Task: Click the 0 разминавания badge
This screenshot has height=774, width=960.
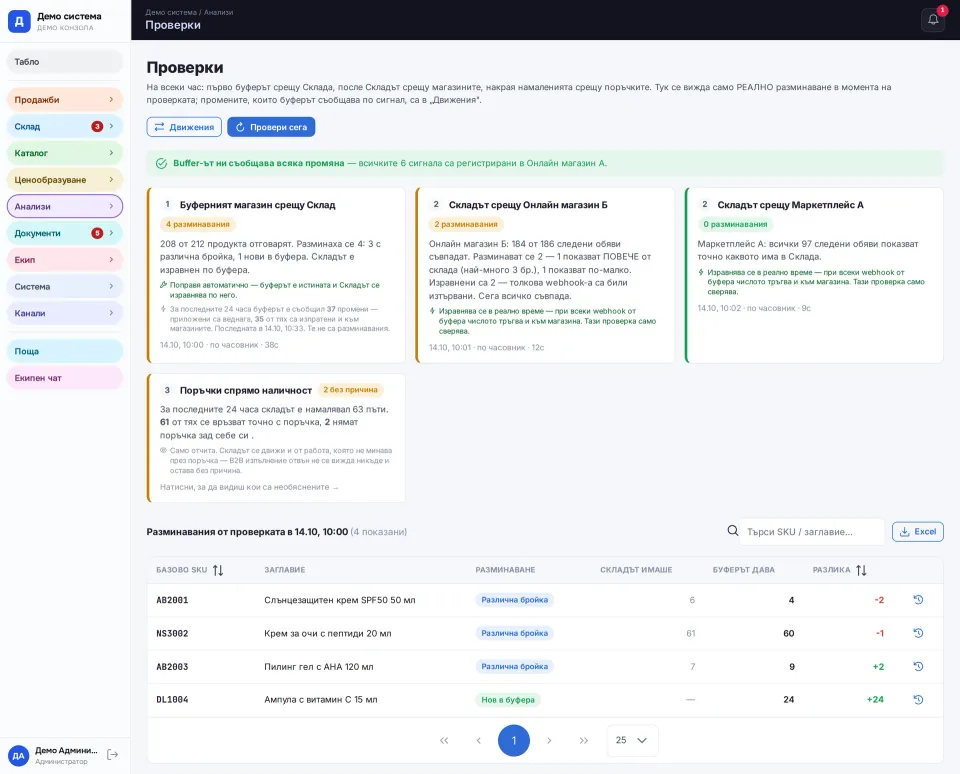Action: (735, 224)
